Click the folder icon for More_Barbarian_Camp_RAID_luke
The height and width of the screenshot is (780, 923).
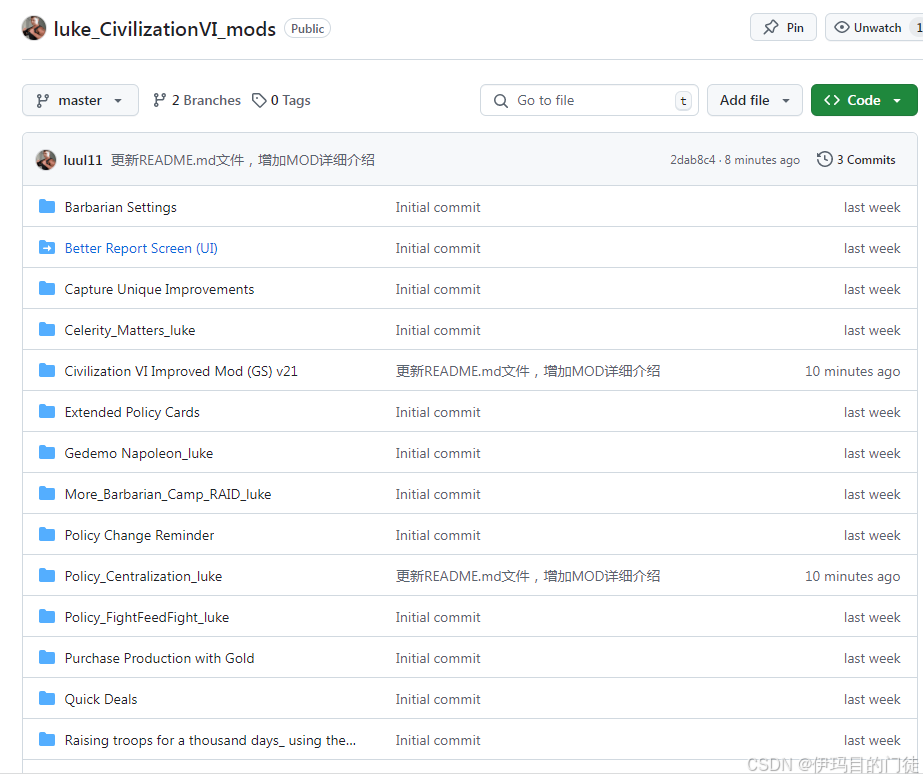pos(47,493)
